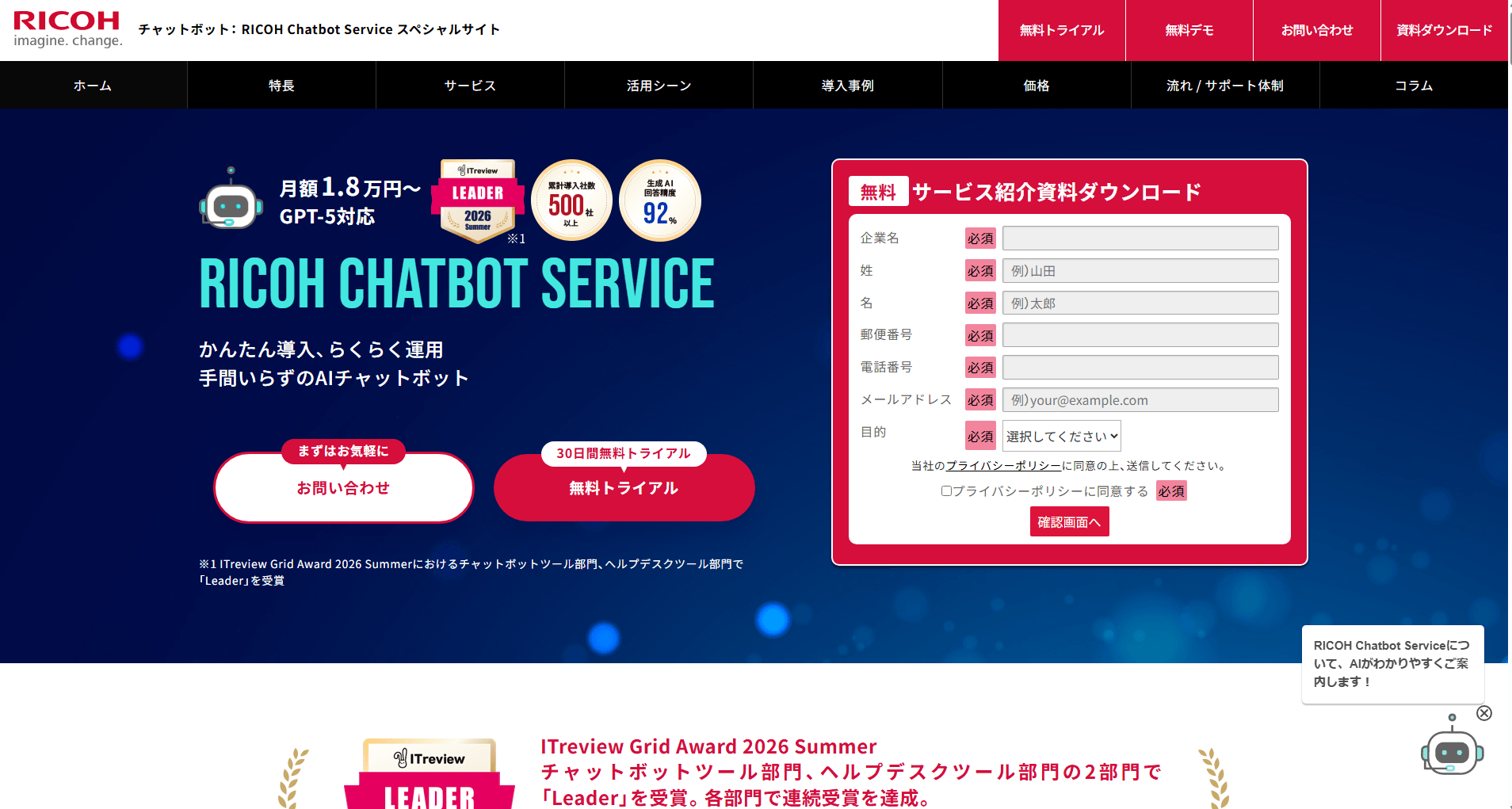This screenshot has height=809, width=1512.
Task: Click the 企業名 input field
Action: pyautogui.click(x=1140, y=239)
